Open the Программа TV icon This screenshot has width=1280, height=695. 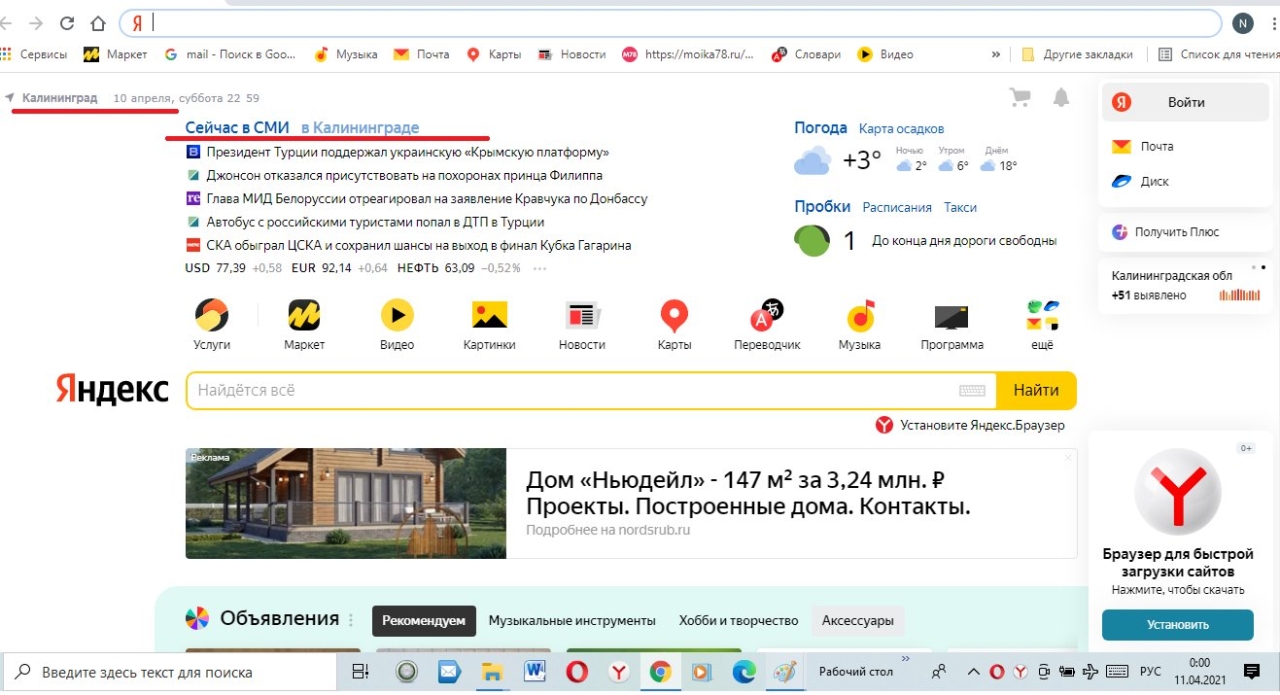coord(951,317)
